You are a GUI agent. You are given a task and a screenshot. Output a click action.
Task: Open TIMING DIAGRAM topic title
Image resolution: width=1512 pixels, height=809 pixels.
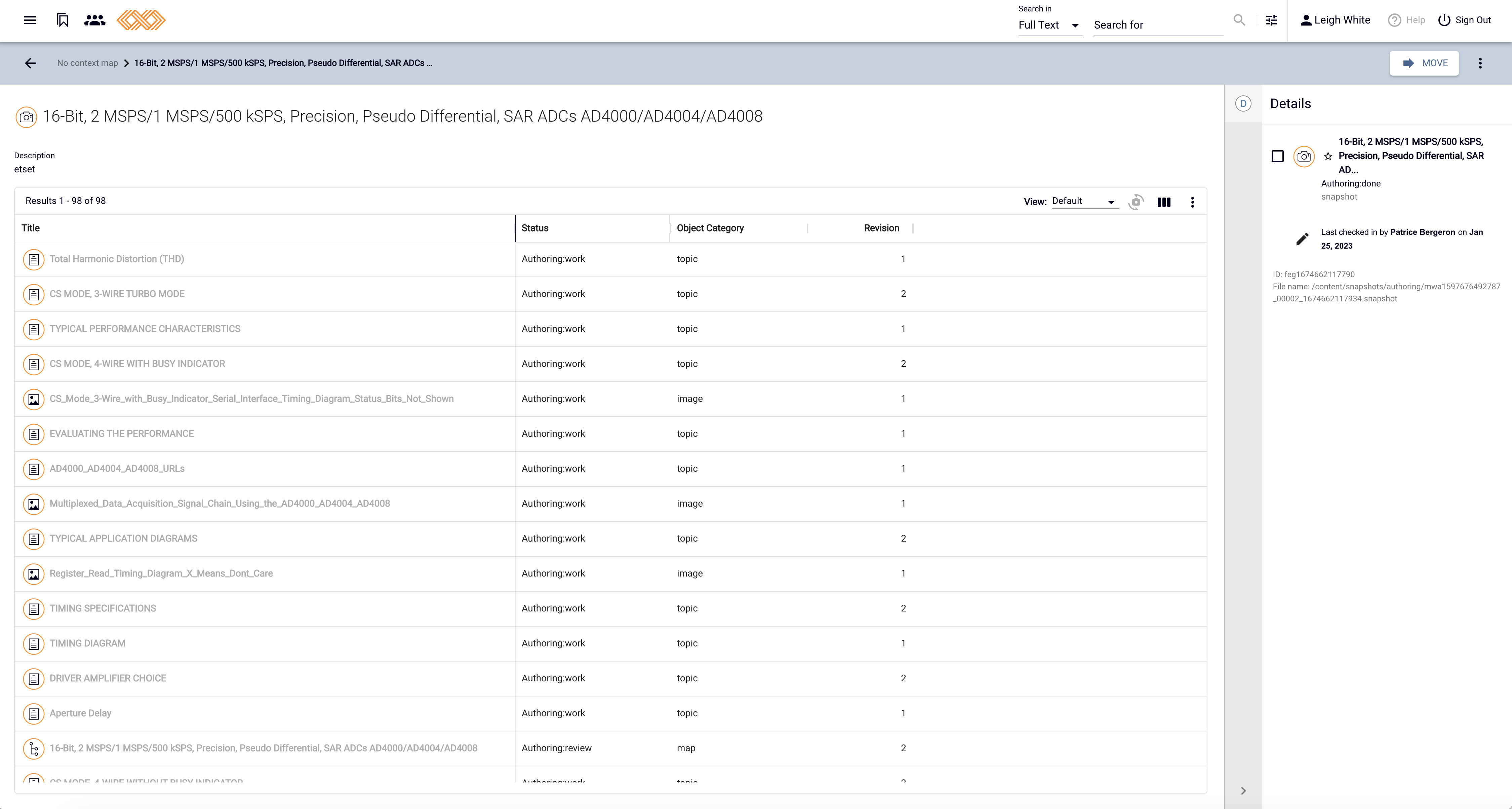coord(87,643)
